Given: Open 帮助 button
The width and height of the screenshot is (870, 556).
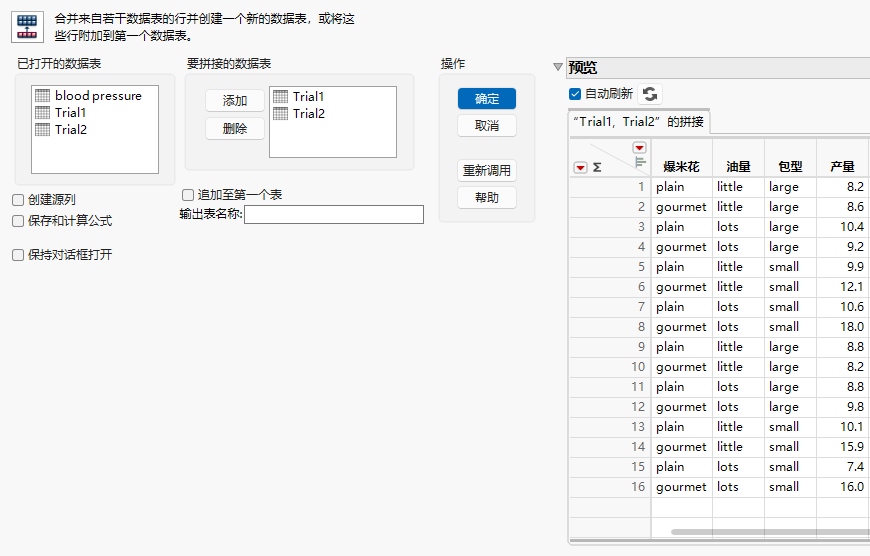Looking at the screenshot, I should tap(487, 198).
